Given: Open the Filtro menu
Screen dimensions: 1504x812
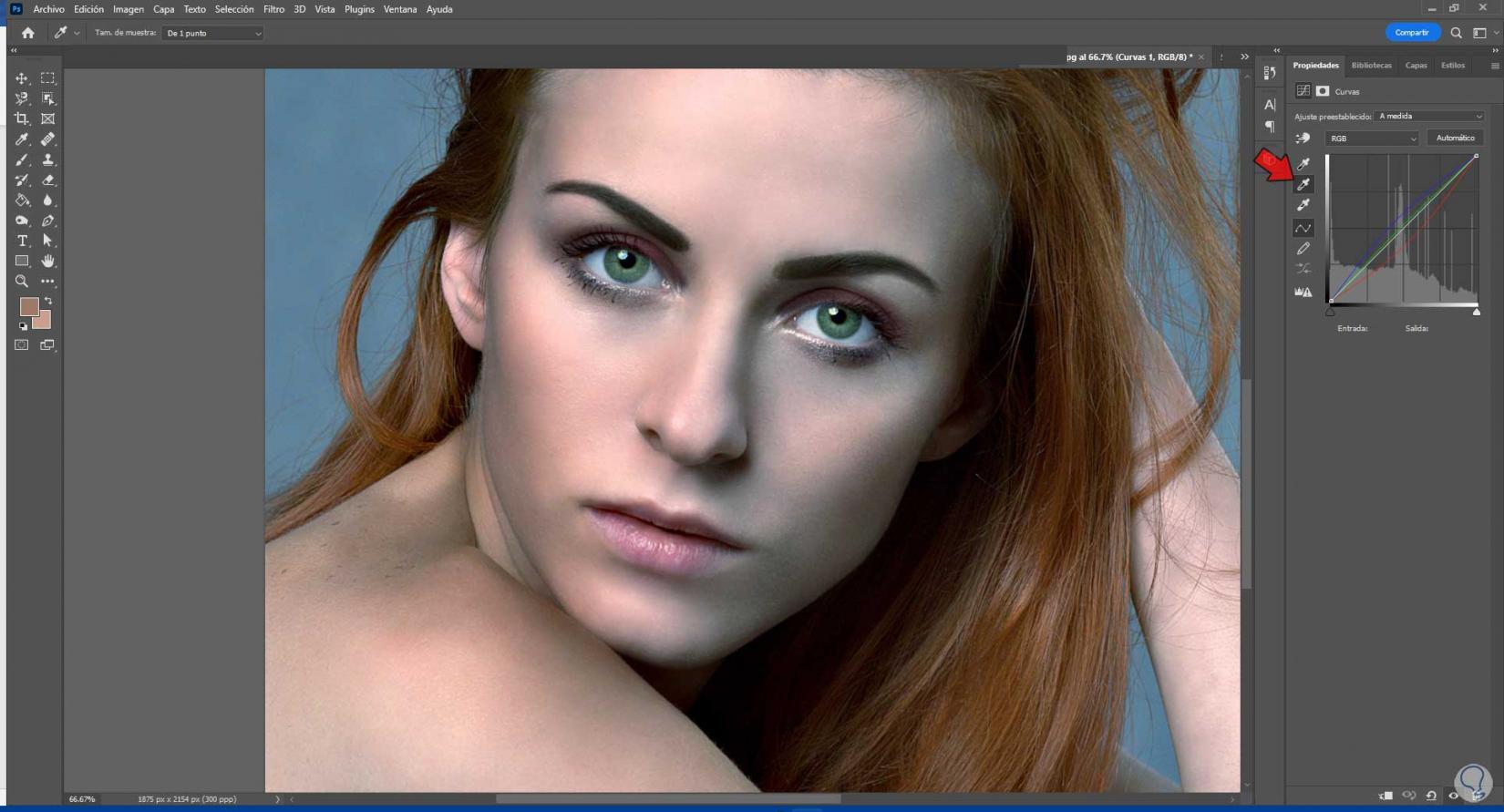Looking at the screenshot, I should (x=273, y=9).
